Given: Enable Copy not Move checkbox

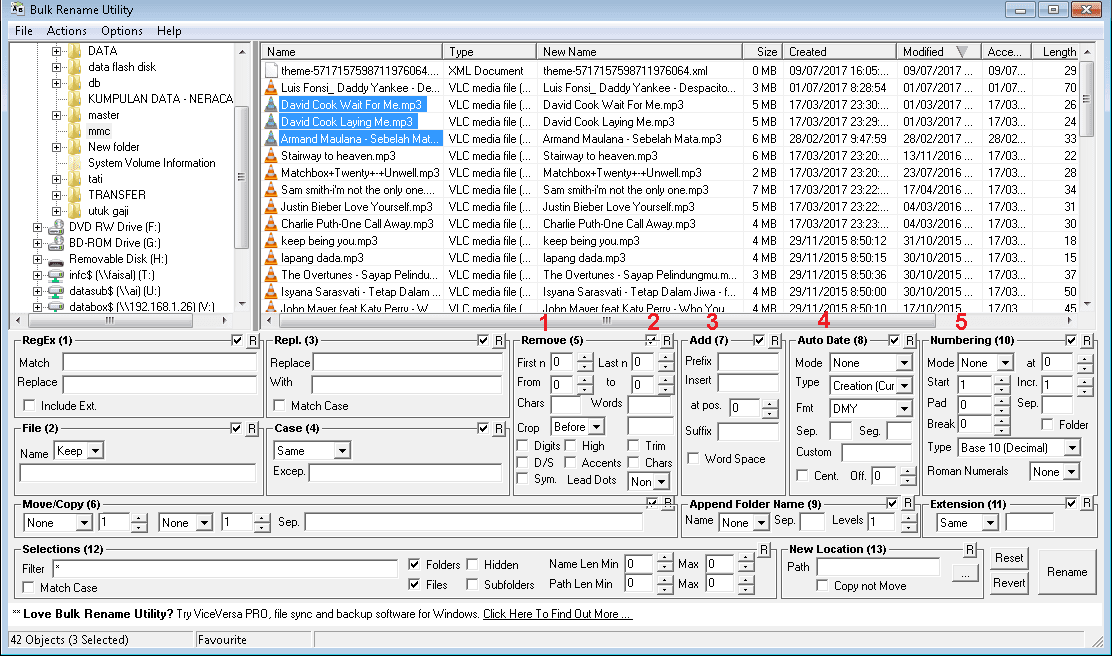Looking at the screenshot, I should (822, 585).
